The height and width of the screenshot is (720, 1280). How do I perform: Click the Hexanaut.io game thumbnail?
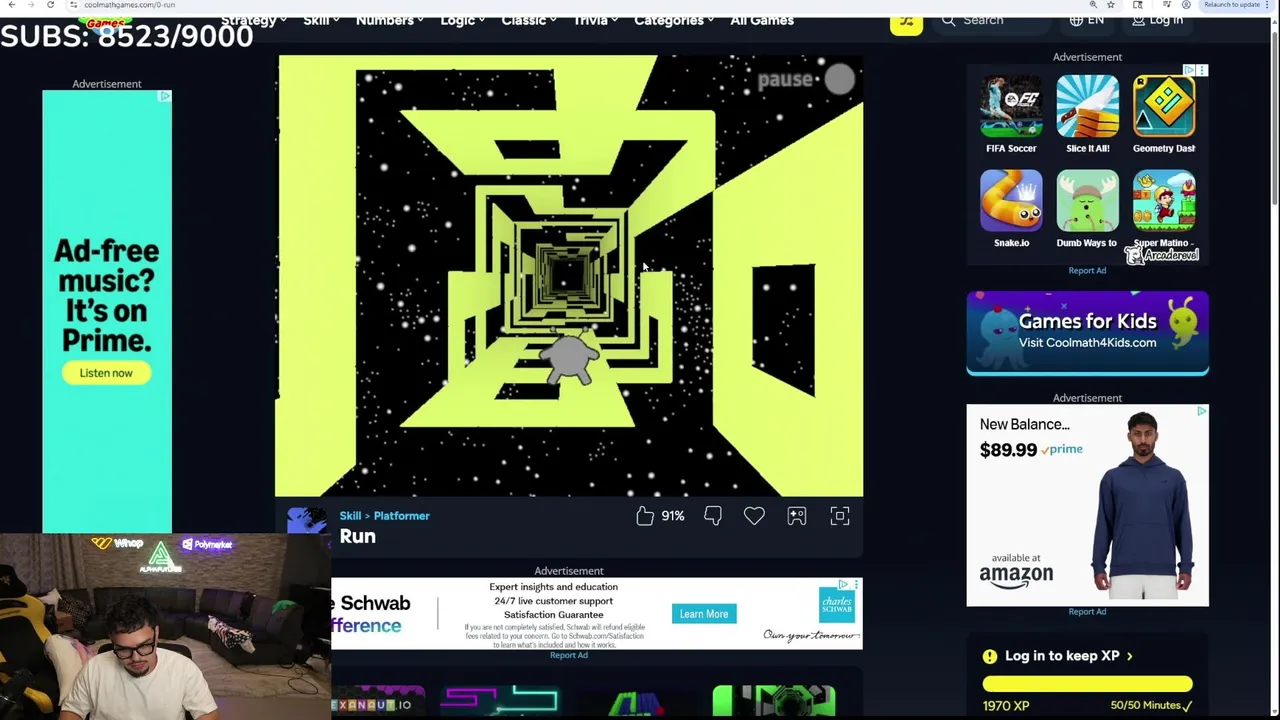tap(378, 702)
